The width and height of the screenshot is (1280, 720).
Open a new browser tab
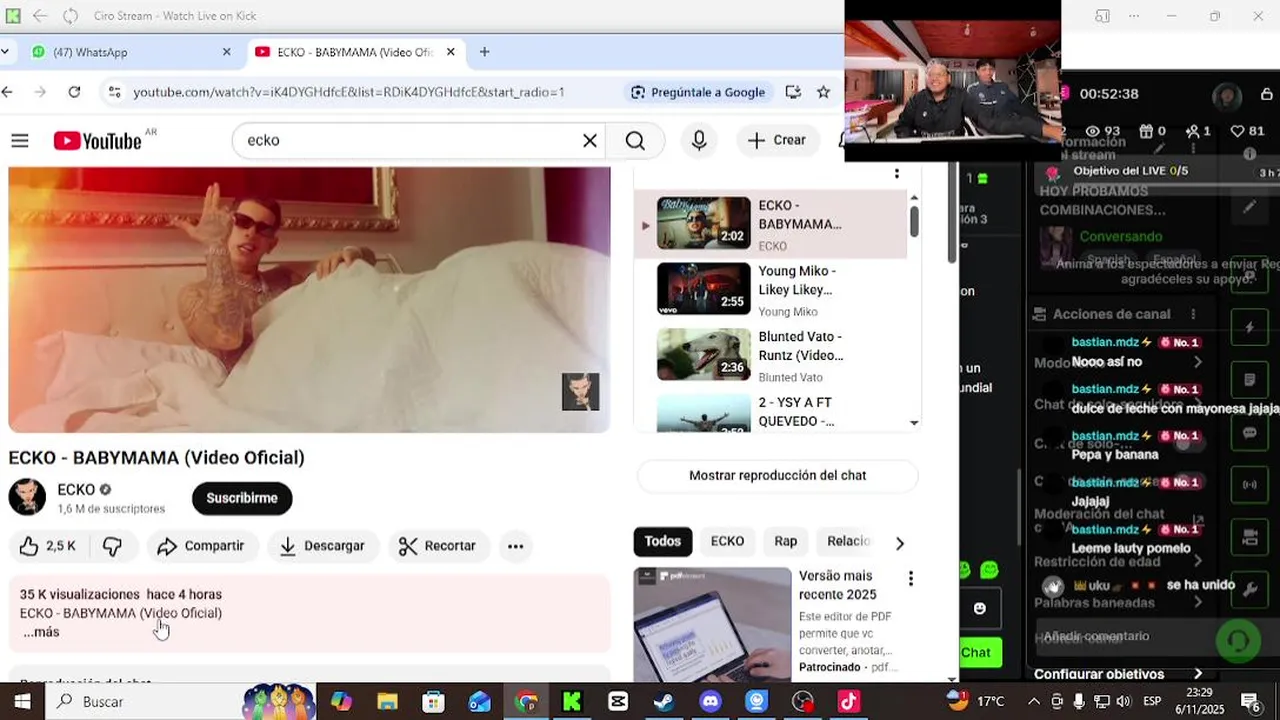[x=484, y=52]
